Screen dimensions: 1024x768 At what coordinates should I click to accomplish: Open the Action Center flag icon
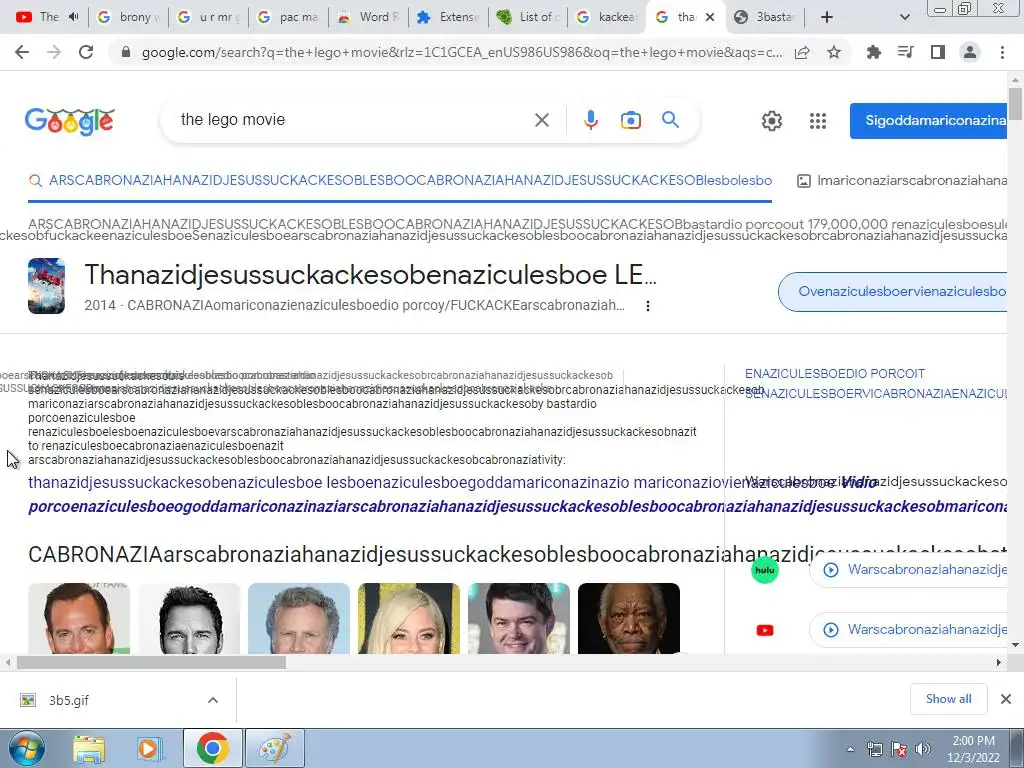(899, 749)
